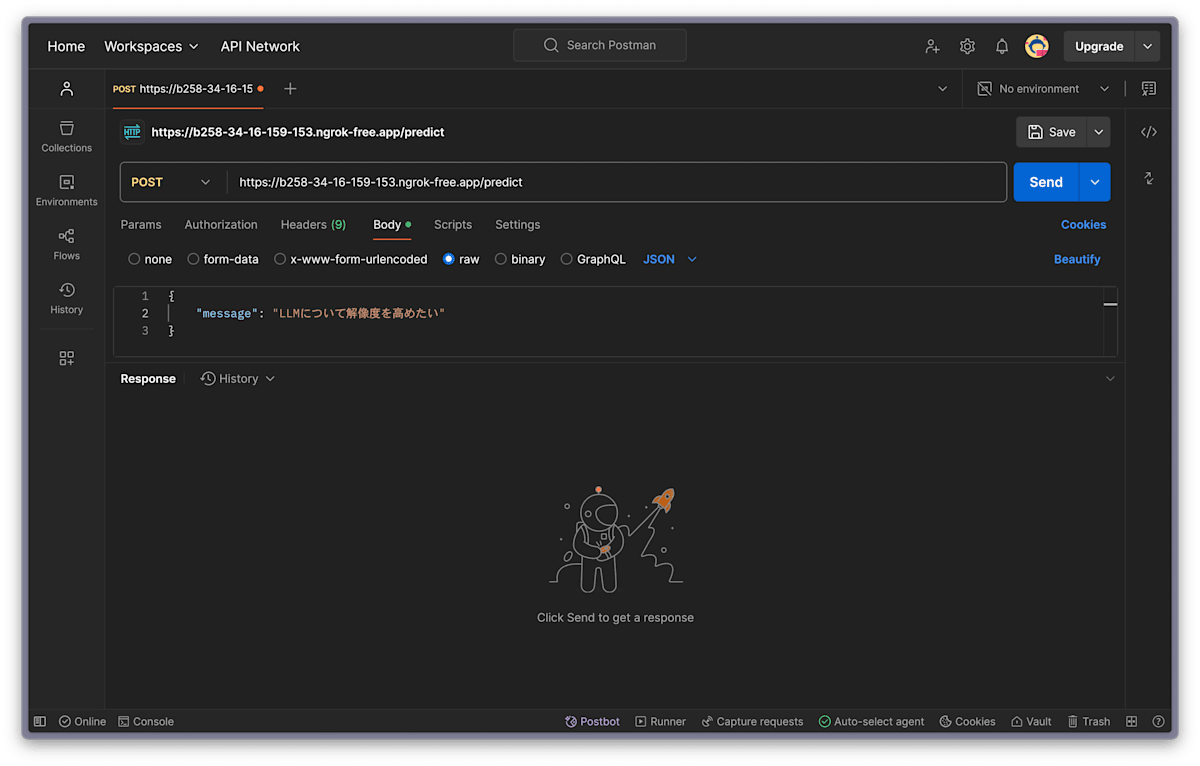The image size is (1200, 766).
Task: Open API Network
Action: (260, 46)
